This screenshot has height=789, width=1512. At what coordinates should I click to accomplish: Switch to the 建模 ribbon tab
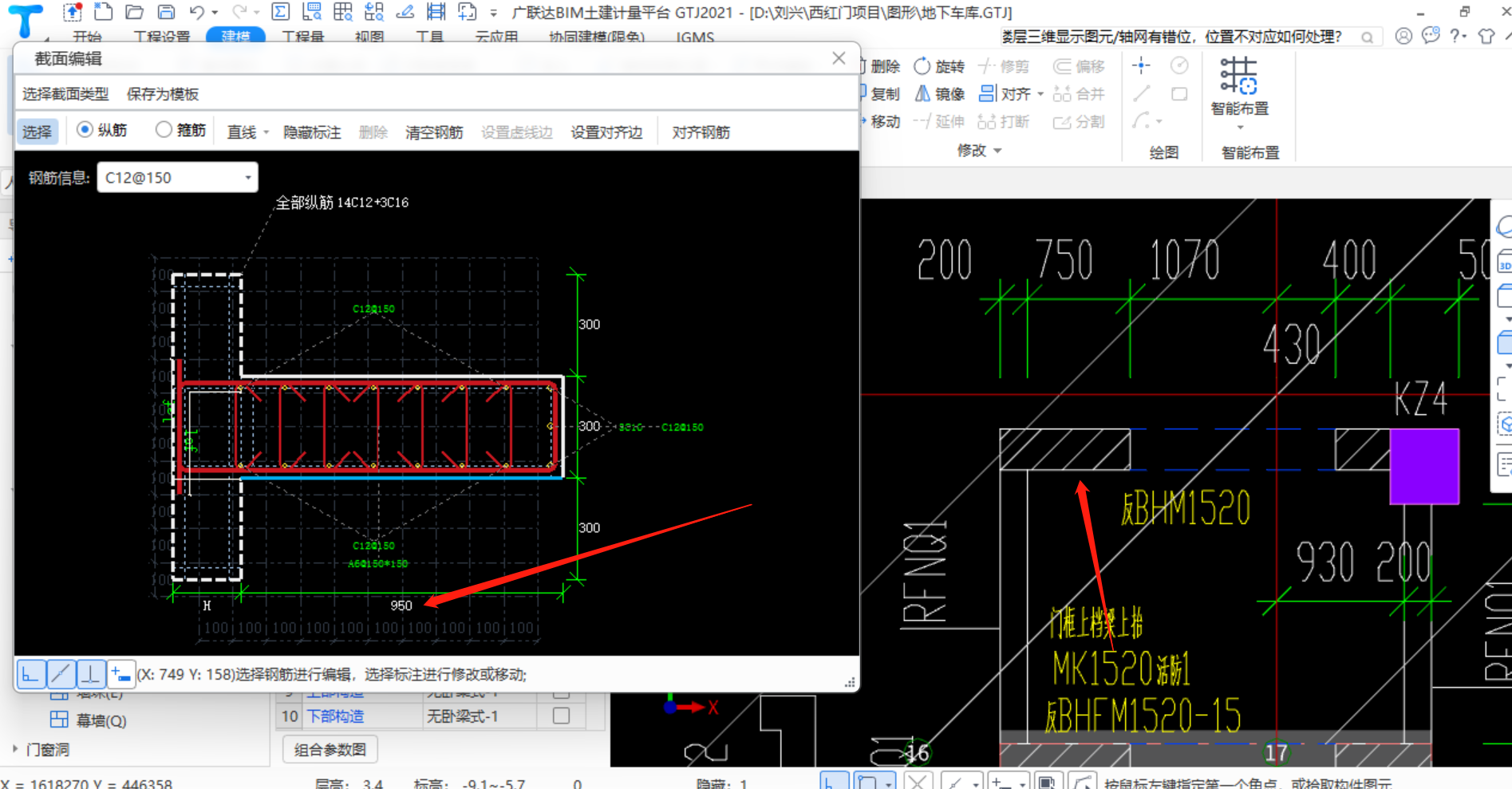coord(235,36)
